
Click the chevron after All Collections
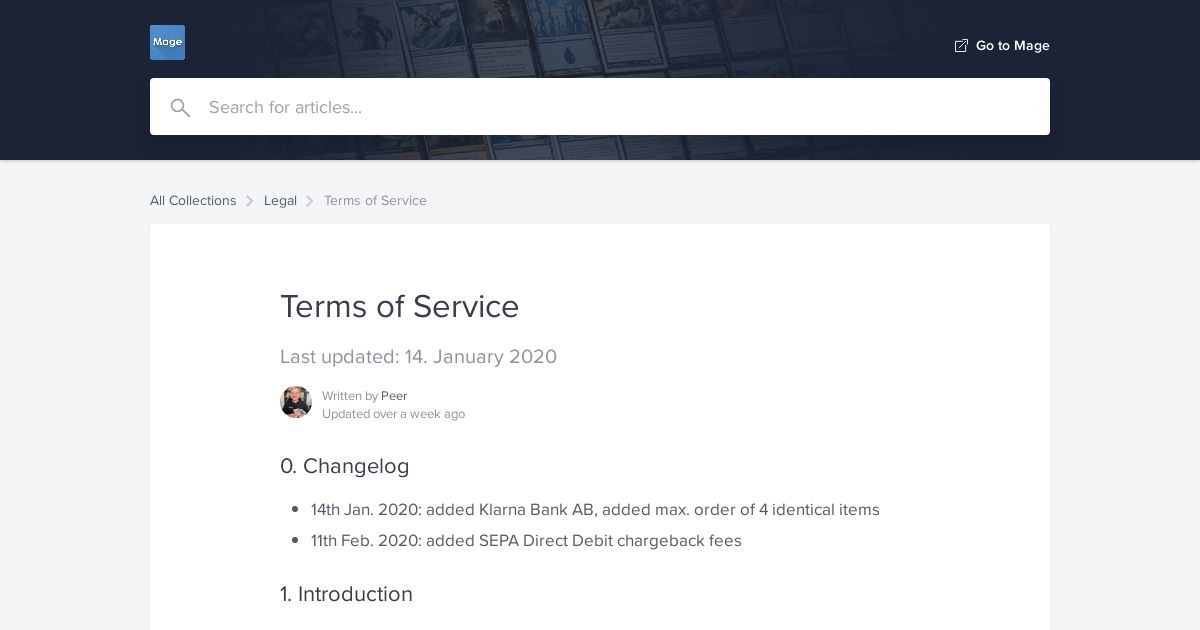(x=250, y=201)
